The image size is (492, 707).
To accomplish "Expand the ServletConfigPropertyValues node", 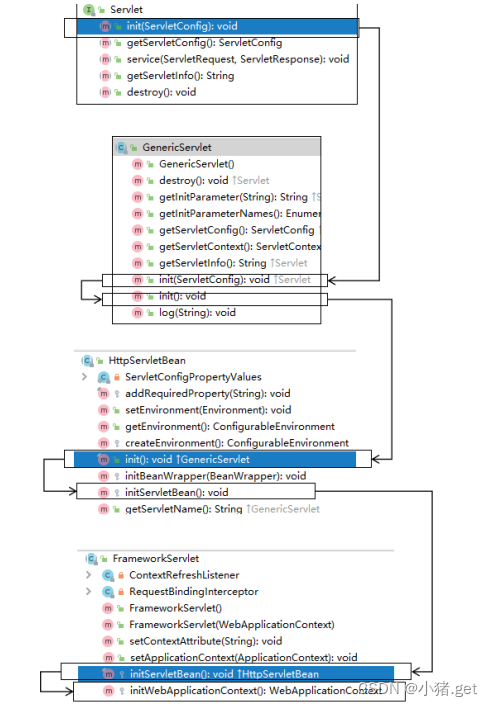I will tap(84, 376).
